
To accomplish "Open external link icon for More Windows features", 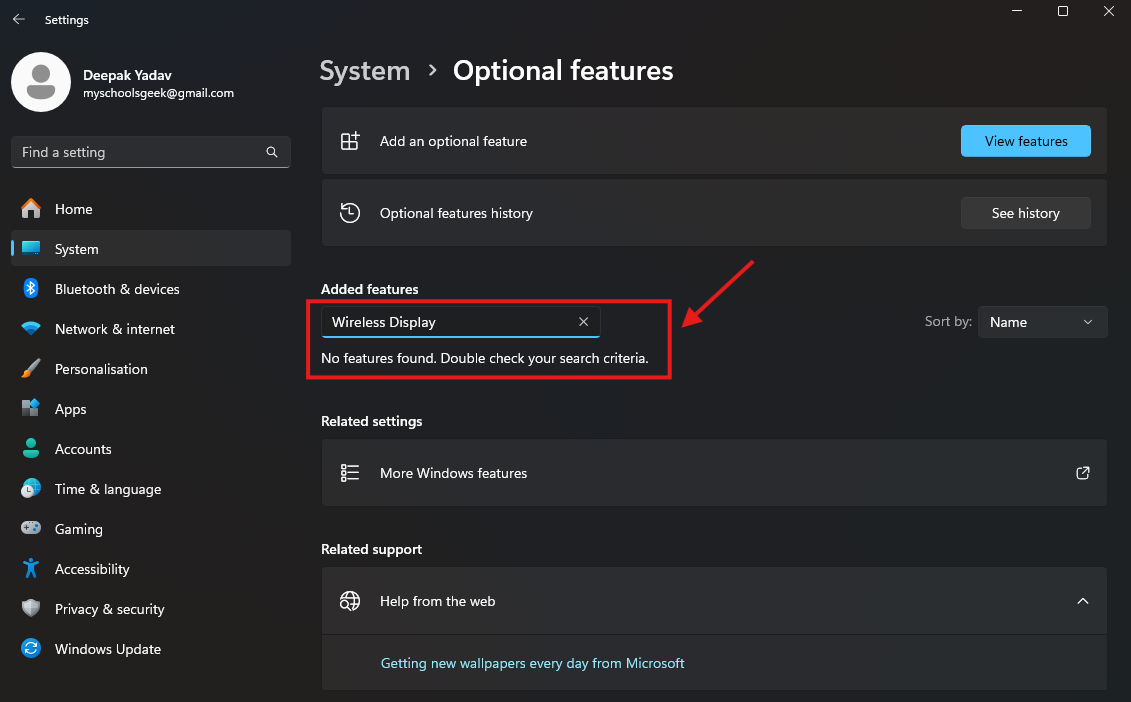I will [x=1083, y=473].
